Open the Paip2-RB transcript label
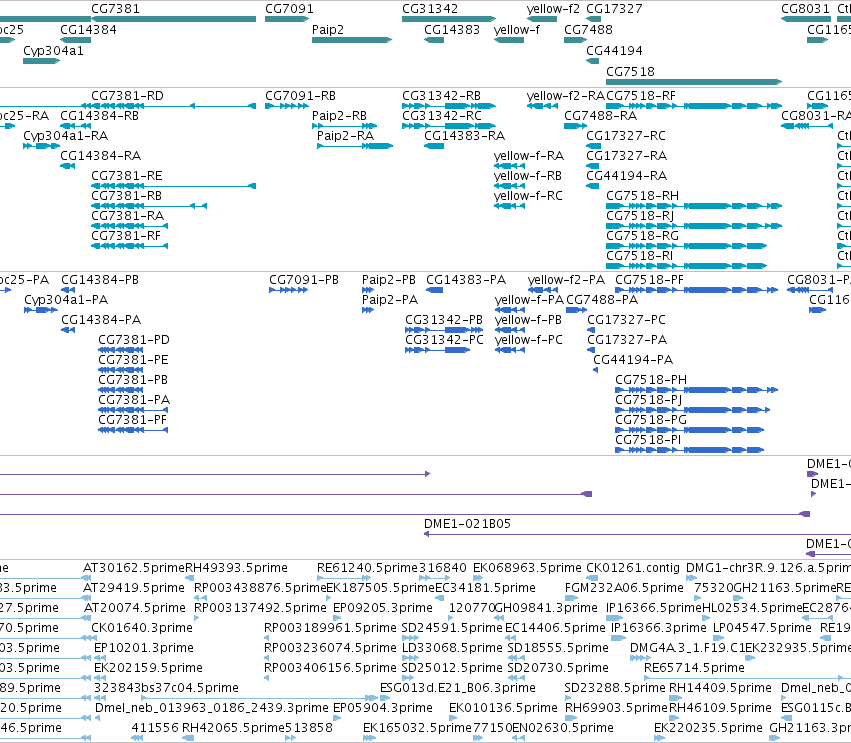Screen dimensions: 851x743 (x=339, y=116)
